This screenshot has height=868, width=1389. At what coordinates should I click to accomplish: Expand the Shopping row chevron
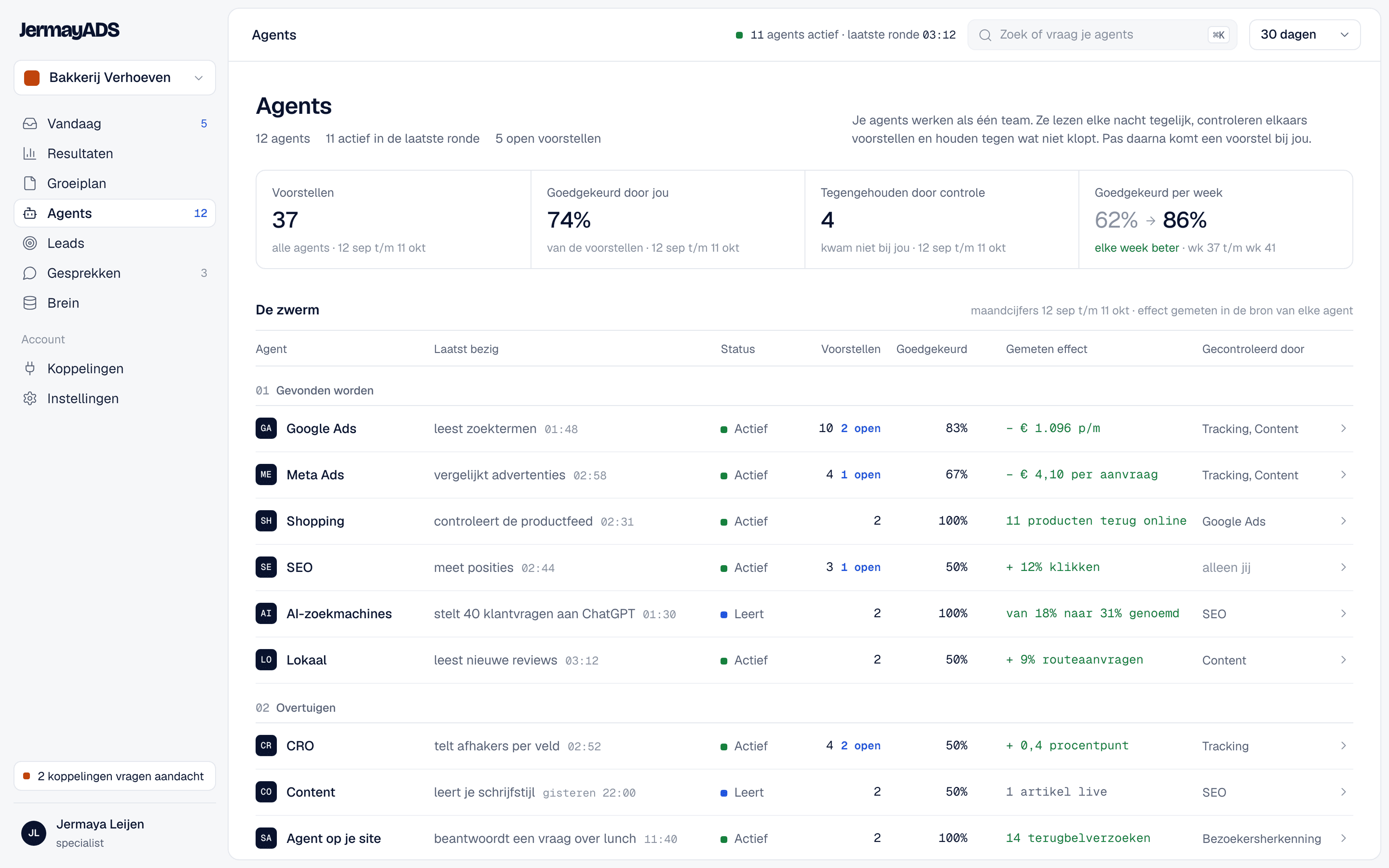pos(1343,521)
